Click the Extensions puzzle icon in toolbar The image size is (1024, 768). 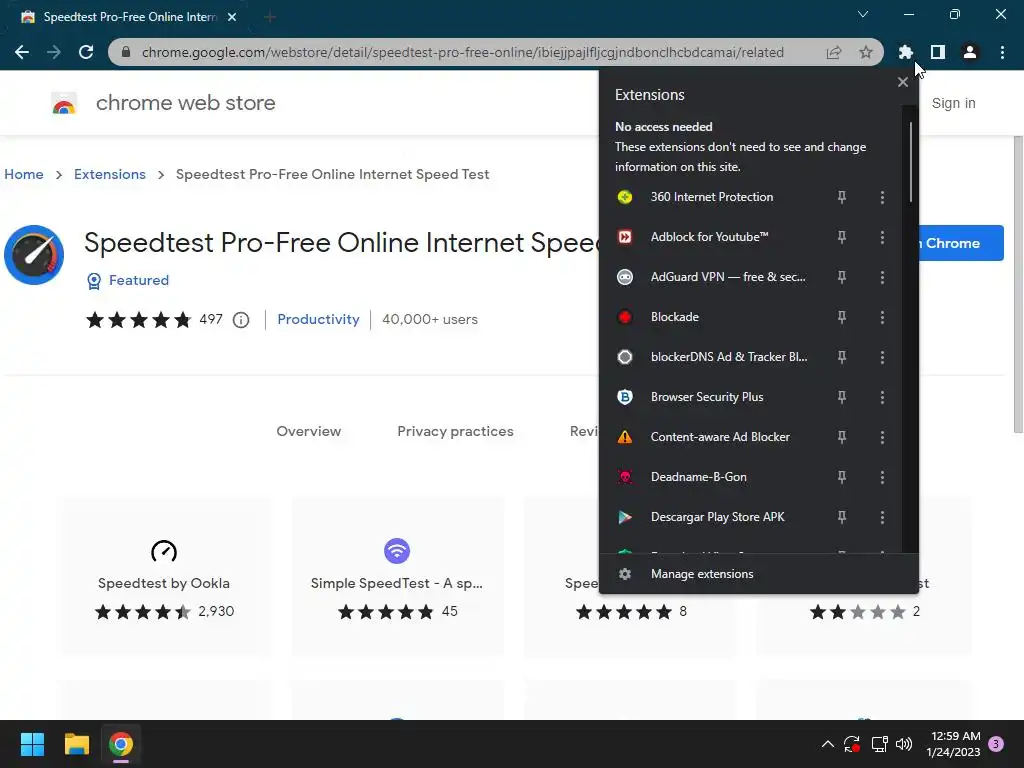click(x=905, y=52)
